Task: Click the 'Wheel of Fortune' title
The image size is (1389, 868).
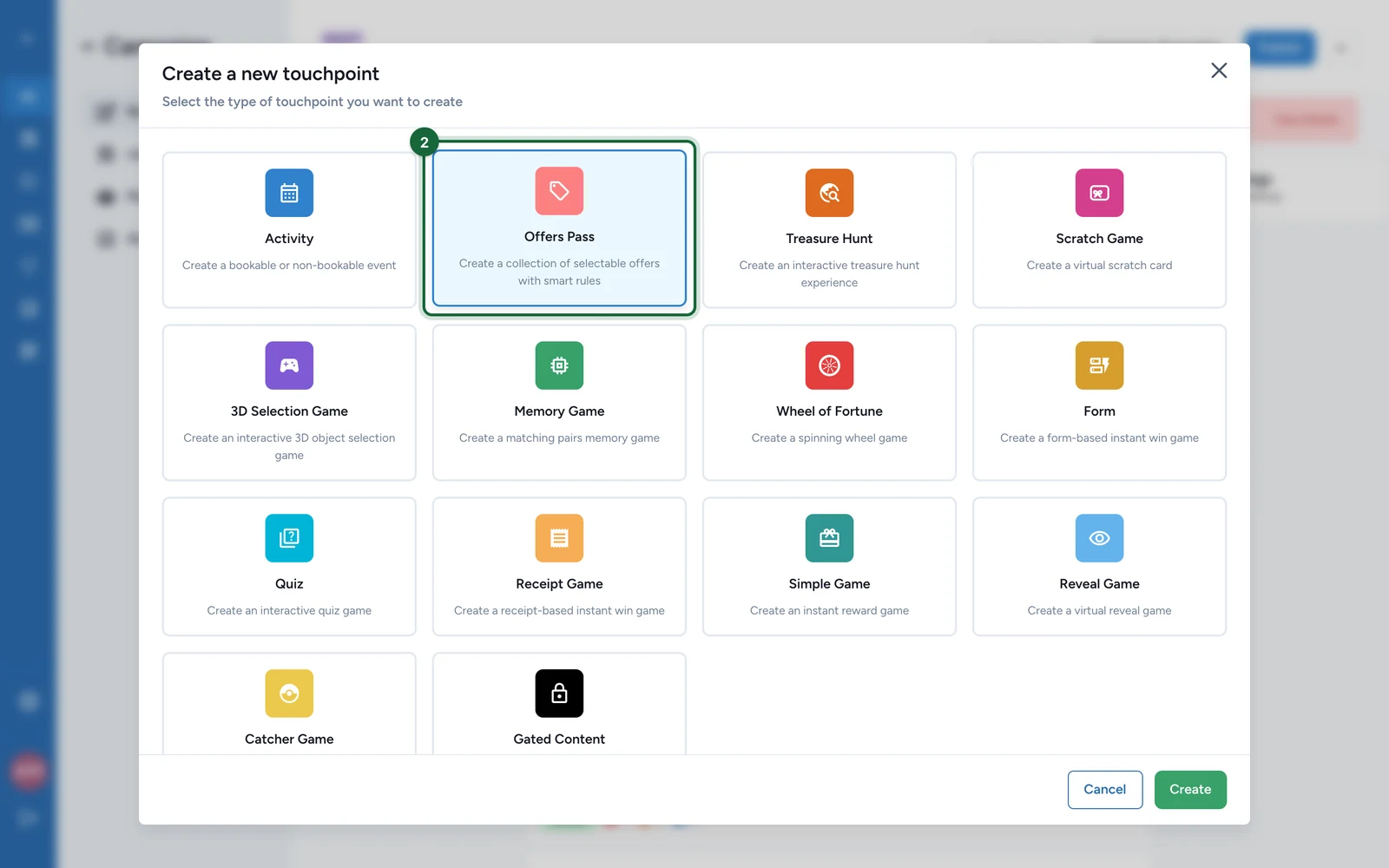Action: [x=829, y=411]
